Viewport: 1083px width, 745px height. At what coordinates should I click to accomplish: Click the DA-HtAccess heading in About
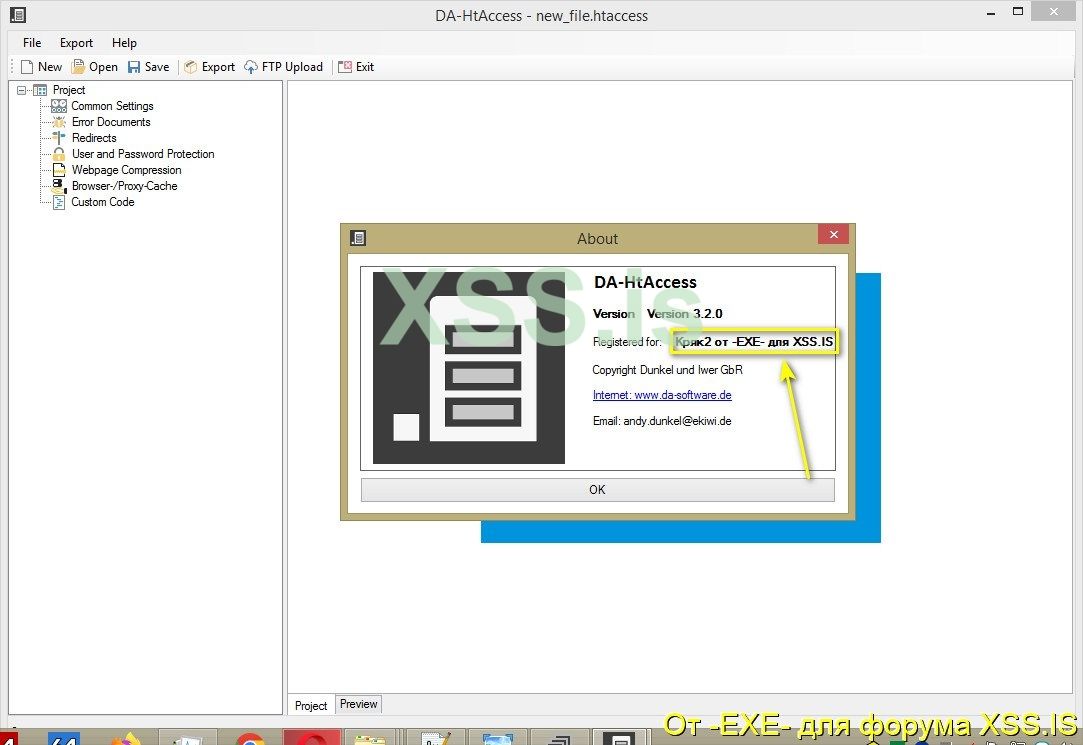click(645, 282)
